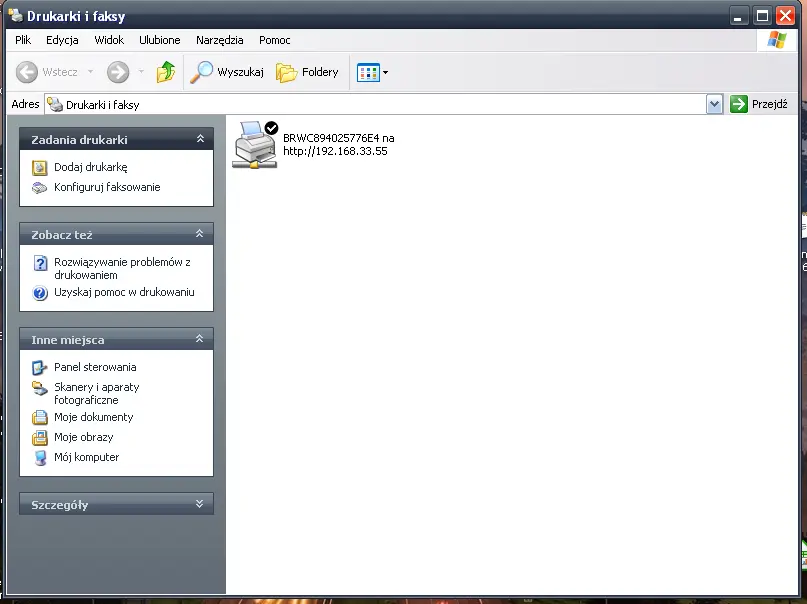Open the Wstecz history dropdown arrow
Viewport: 807px width, 604px height.
click(x=90, y=72)
